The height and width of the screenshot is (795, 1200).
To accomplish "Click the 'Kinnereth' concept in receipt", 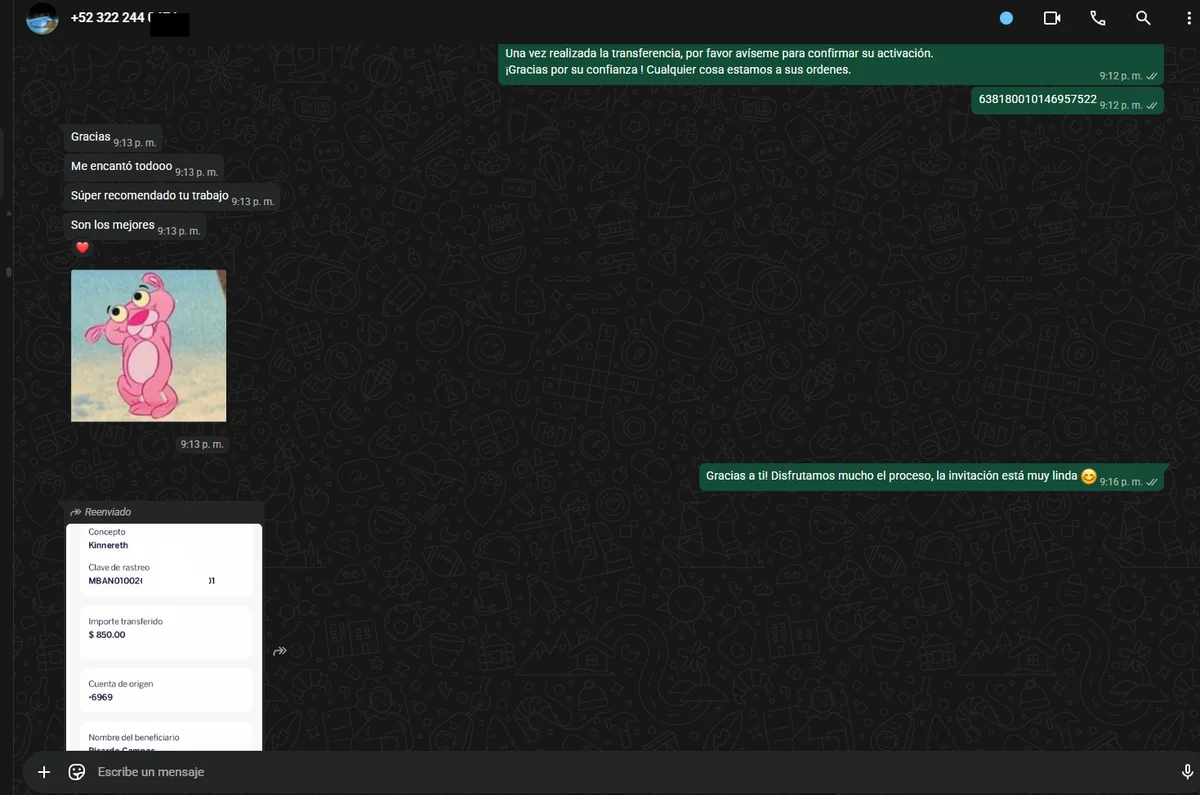I will pos(108,546).
